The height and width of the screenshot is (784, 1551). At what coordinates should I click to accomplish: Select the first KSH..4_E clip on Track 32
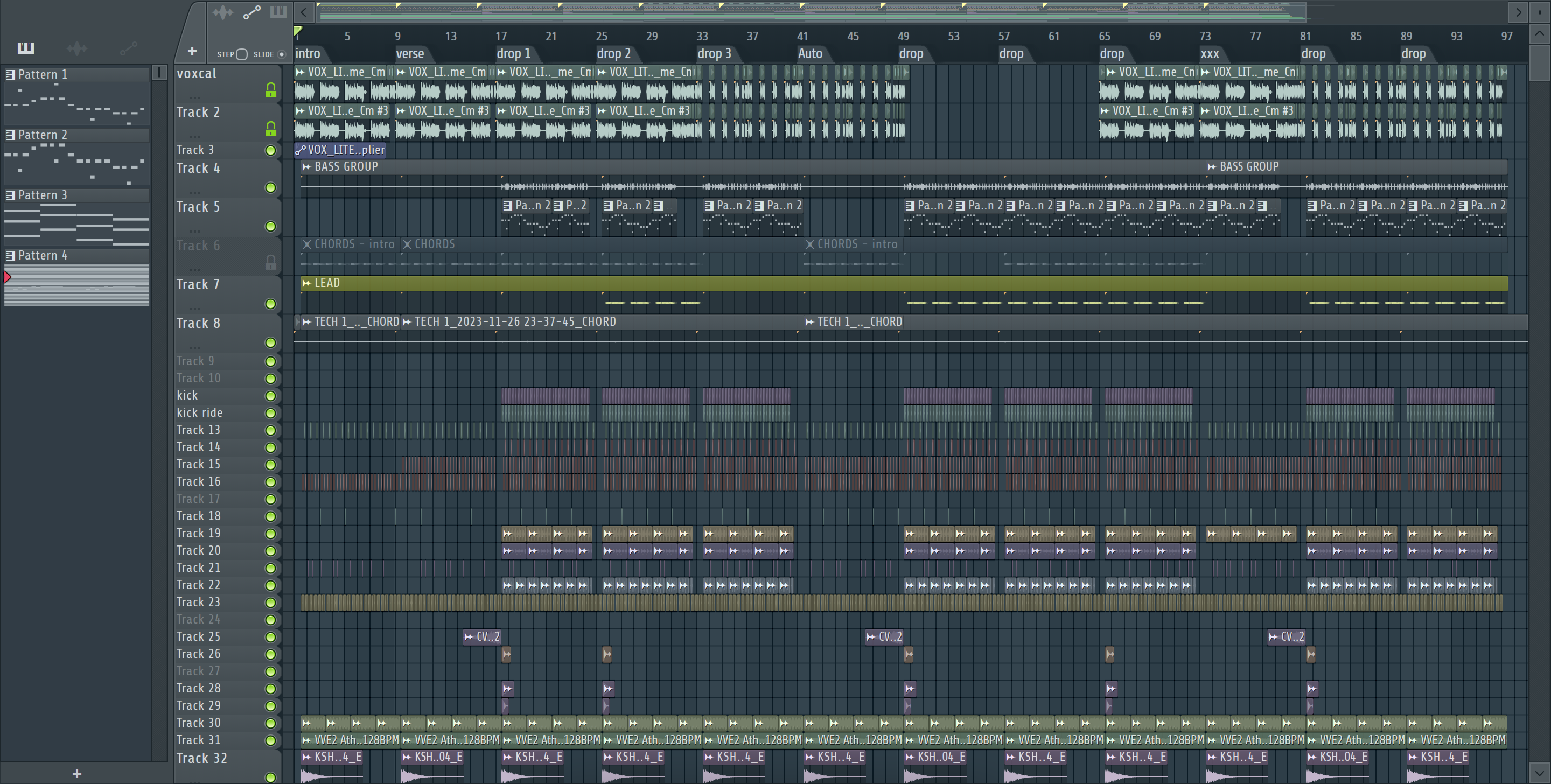[x=332, y=767]
